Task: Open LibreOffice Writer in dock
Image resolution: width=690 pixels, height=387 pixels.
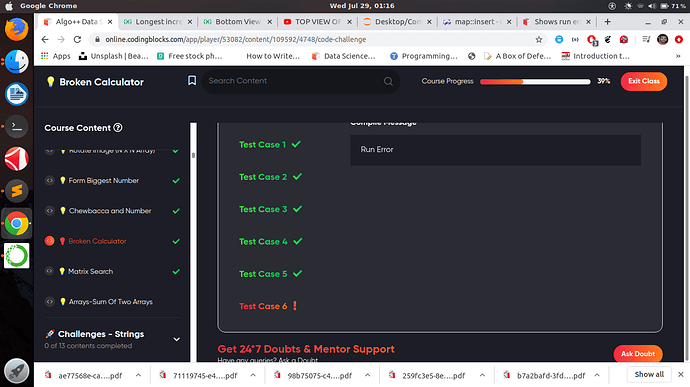Action: [17, 94]
